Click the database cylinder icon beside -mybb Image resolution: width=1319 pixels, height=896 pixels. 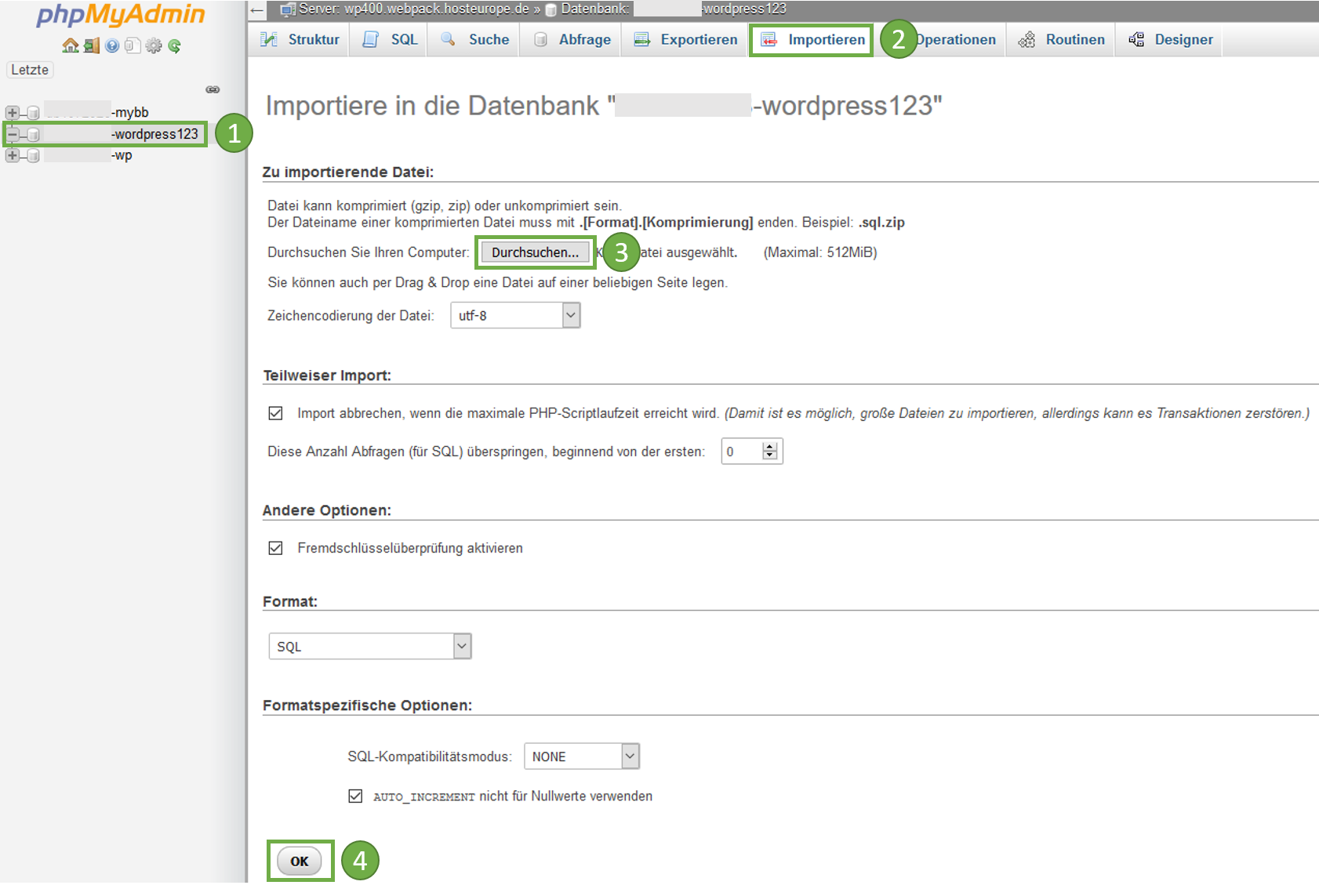click(x=33, y=113)
